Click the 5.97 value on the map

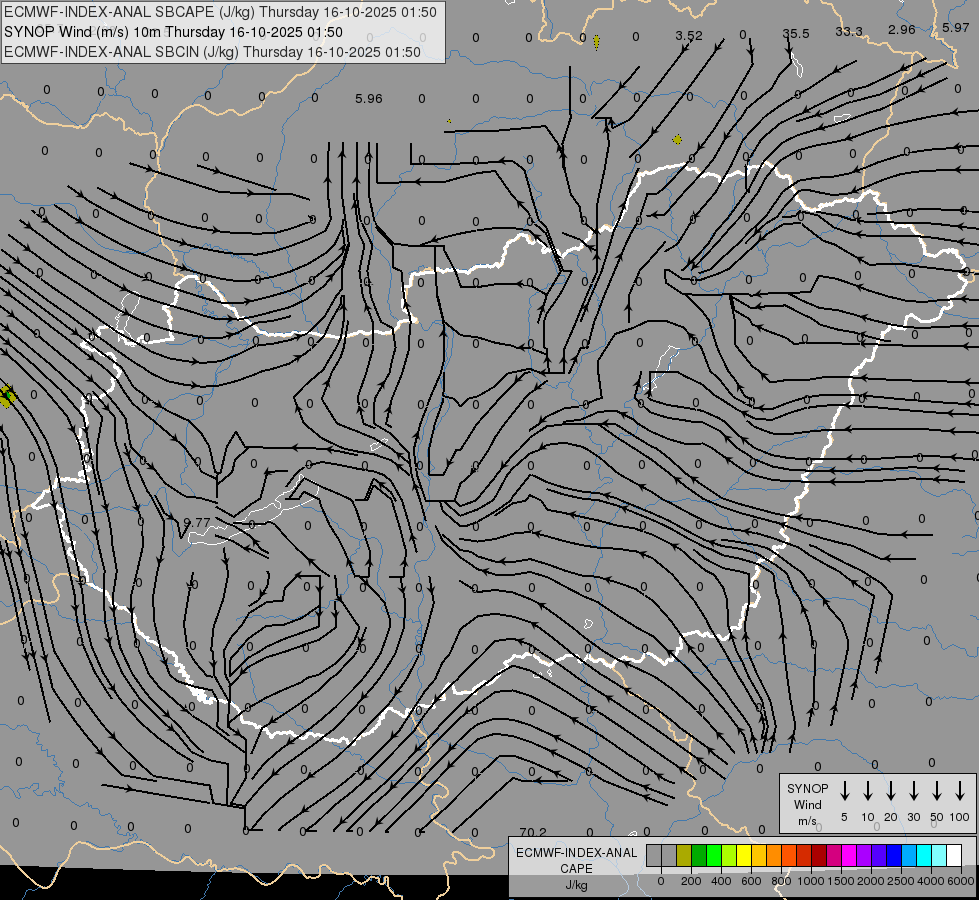(x=955, y=27)
